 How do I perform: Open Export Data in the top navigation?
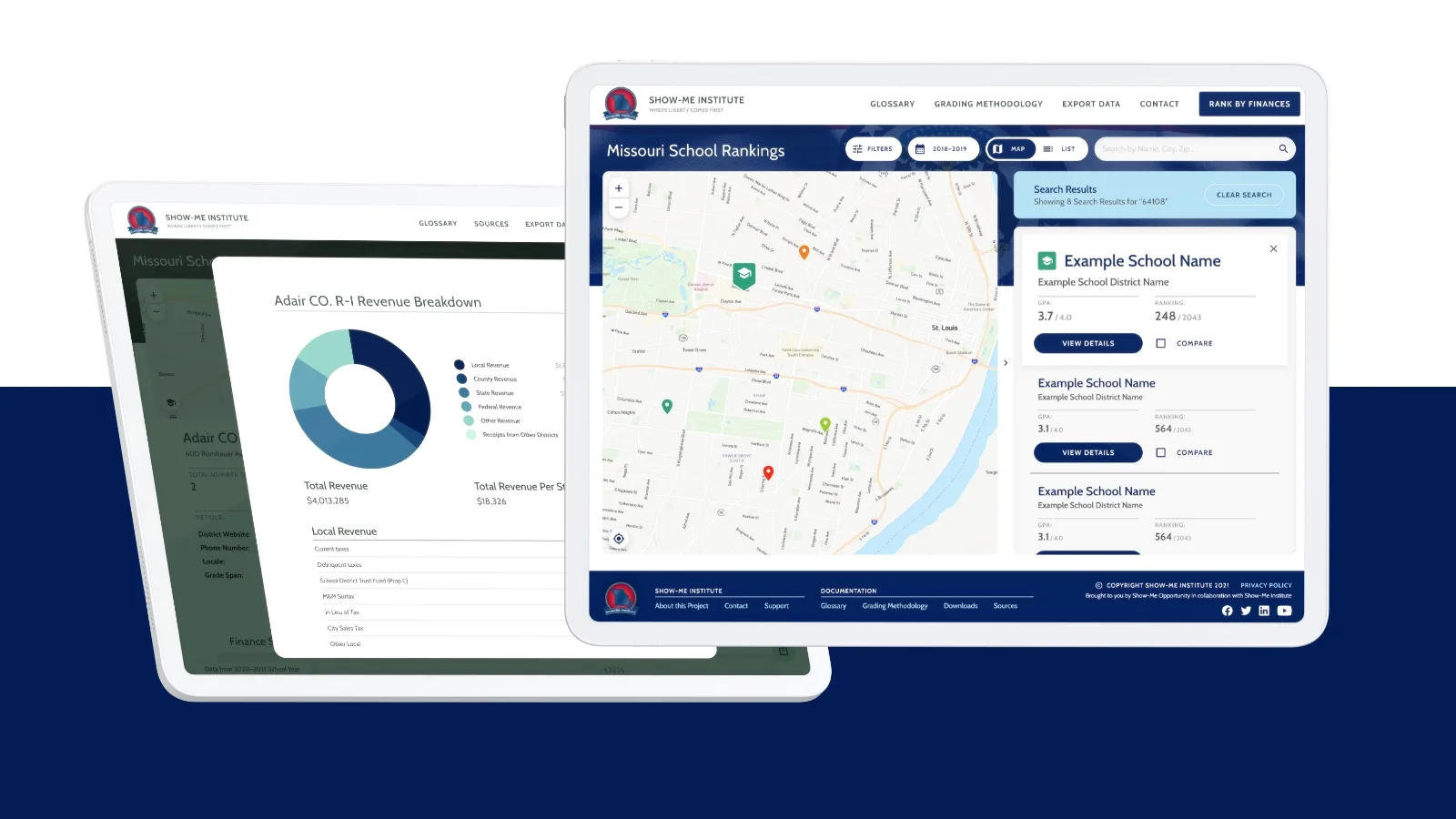(1091, 104)
